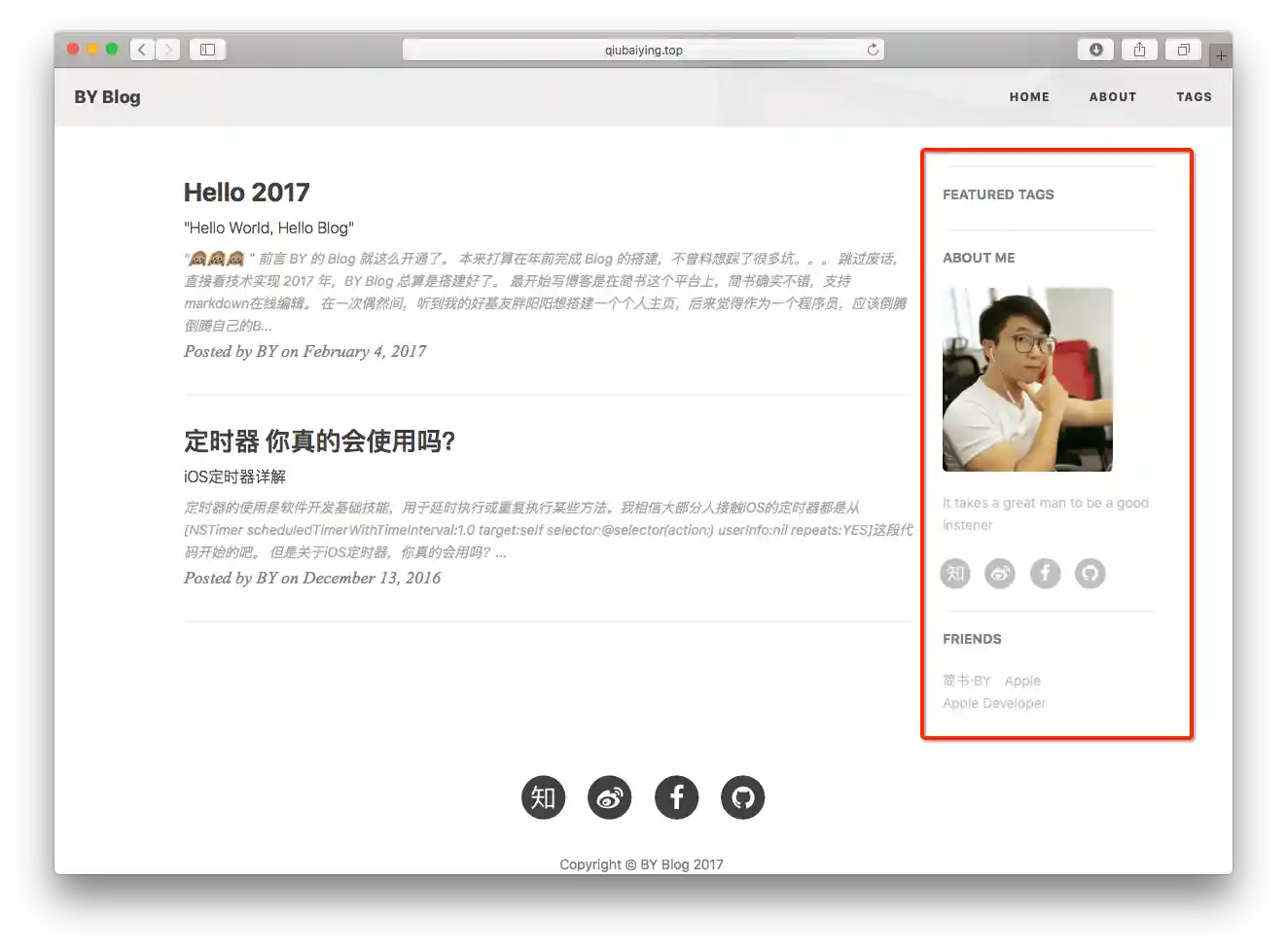
Task: Click the About Me profile photo
Action: coord(1027,379)
